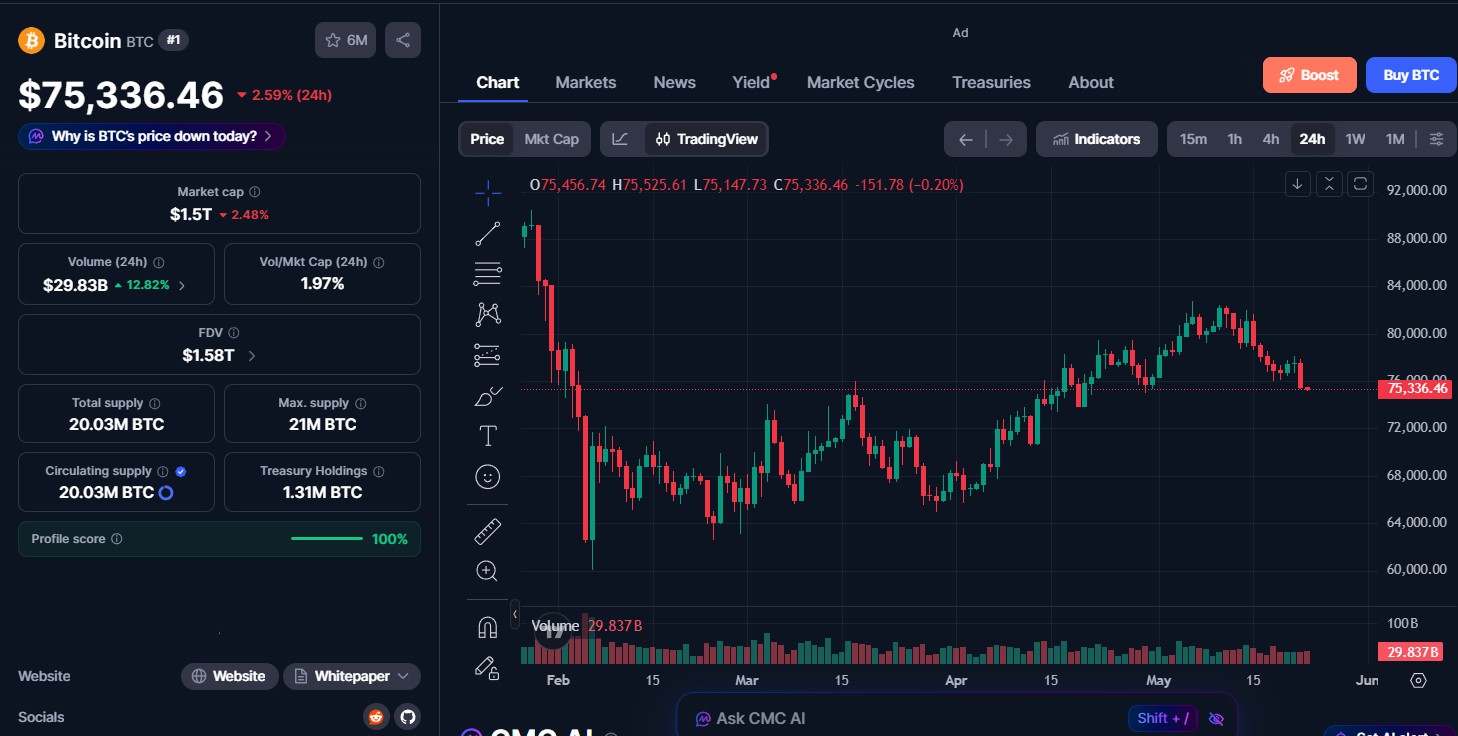Click info icon beside Treasury Holdings

point(378,471)
